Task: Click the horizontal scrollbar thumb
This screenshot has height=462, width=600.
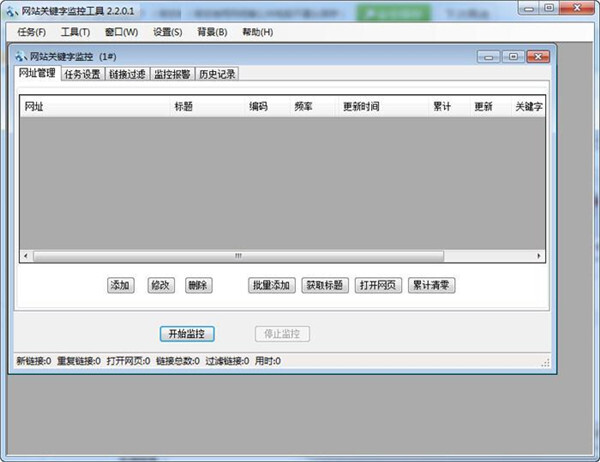Action: [238, 256]
